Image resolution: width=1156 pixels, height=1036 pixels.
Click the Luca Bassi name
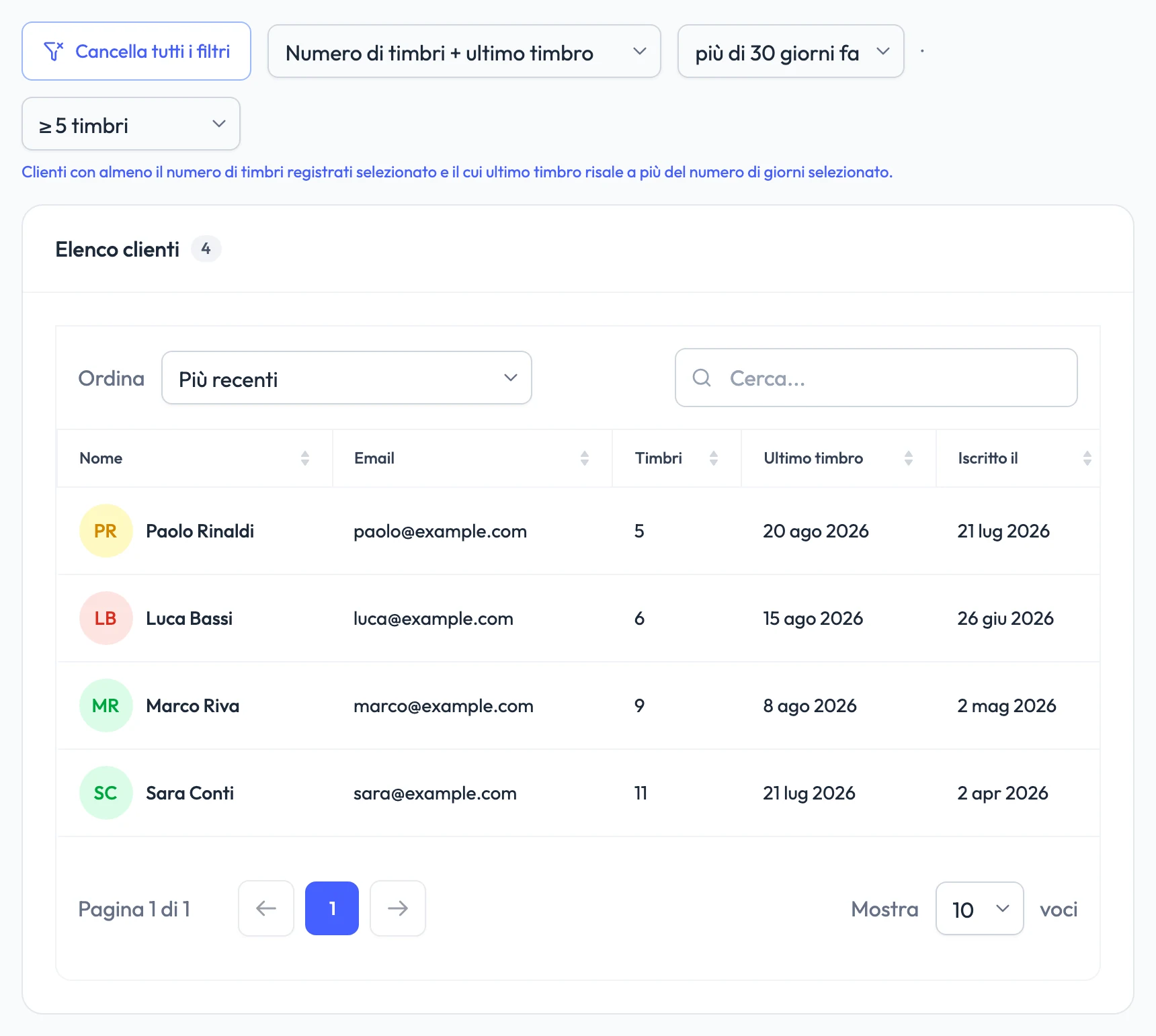click(x=190, y=618)
